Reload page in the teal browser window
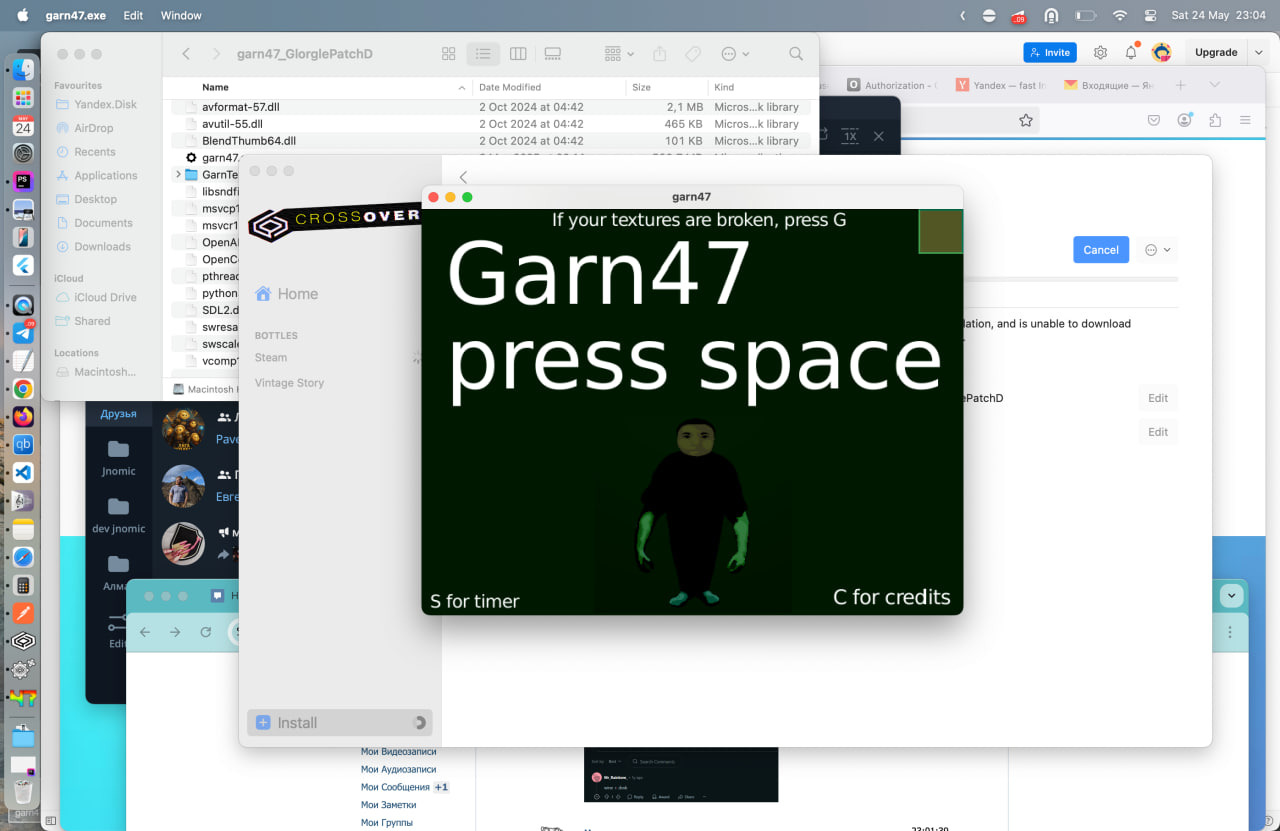The height and width of the screenshot is (831, 1280). [x=206, y=632]
